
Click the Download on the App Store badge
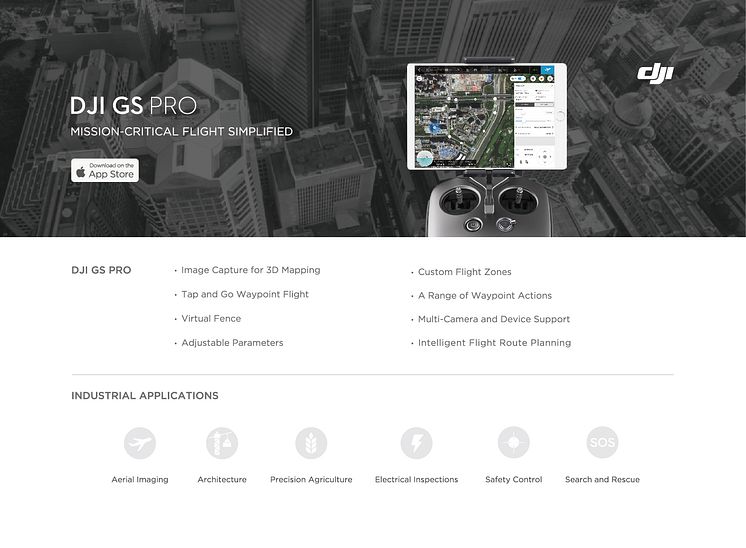[105, 170]
